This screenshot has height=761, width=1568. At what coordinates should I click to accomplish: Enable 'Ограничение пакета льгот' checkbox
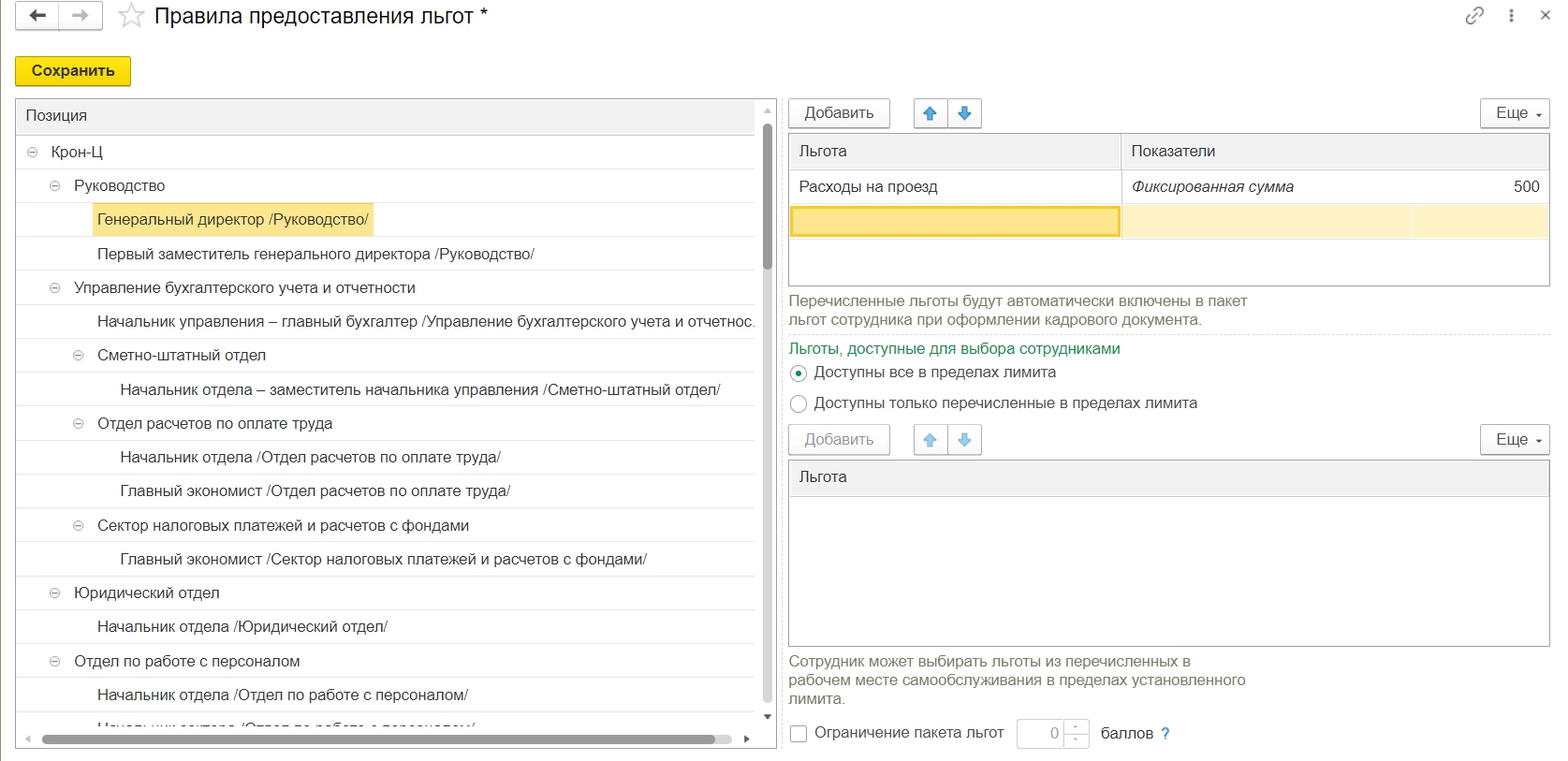point(799,734)
